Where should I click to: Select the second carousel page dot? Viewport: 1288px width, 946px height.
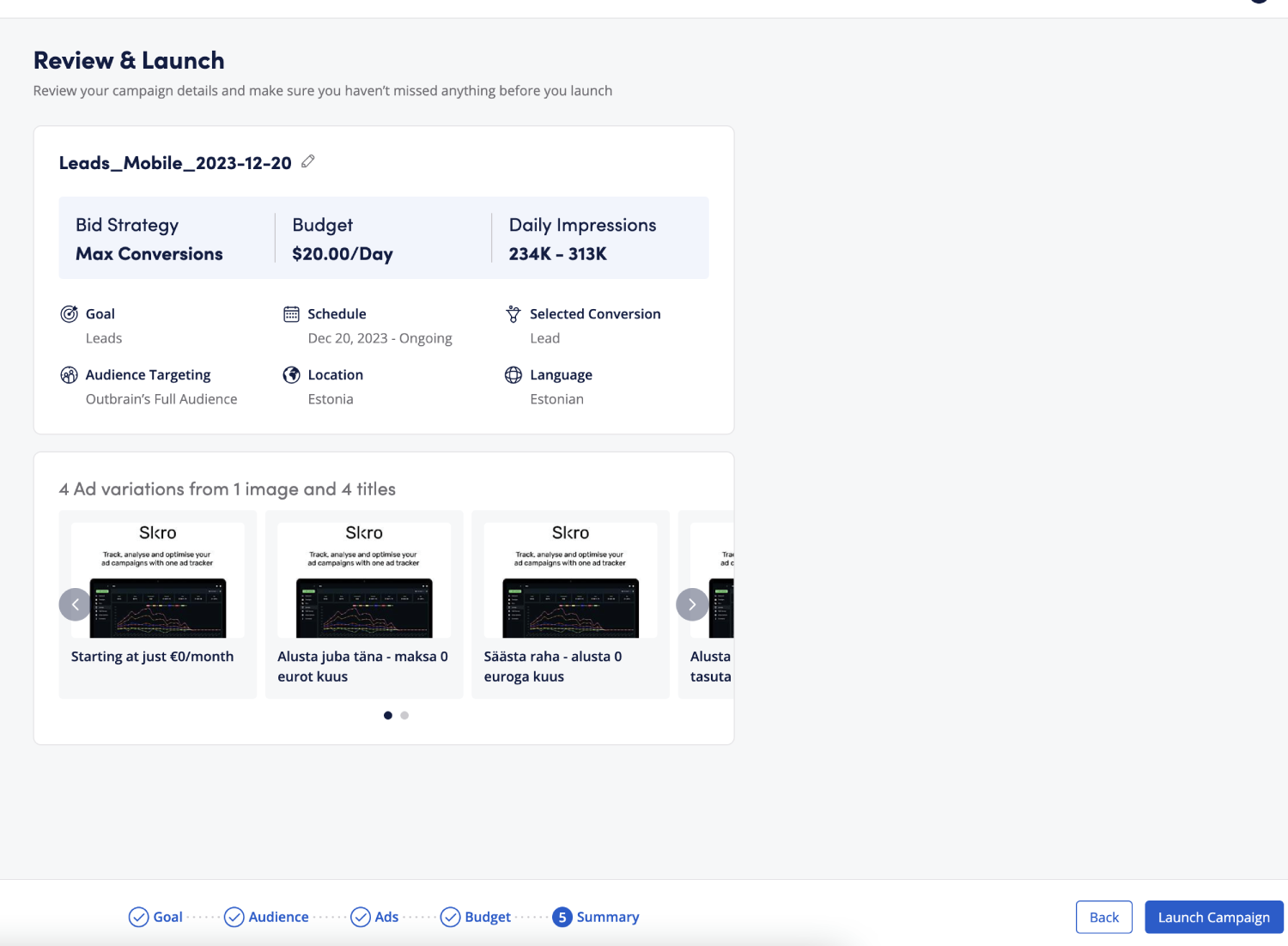coord(404,715)
